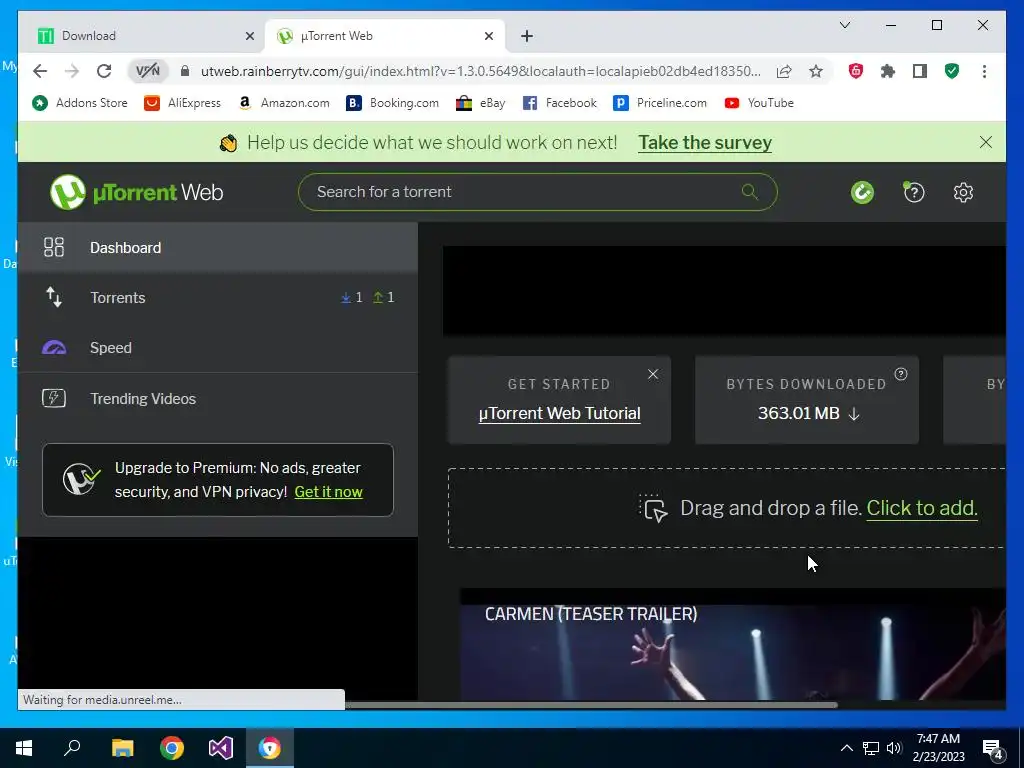Open the Carmen teaser trailer video
Image resolution: width=1024 pixels, height=768 pixels.
tap(732, 645)
